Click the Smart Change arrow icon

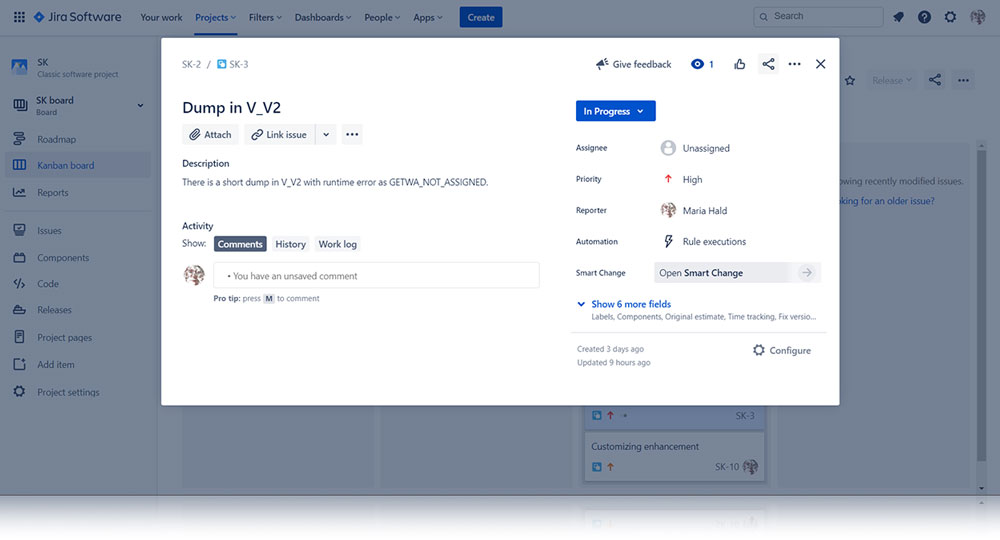tap(807, 273)
